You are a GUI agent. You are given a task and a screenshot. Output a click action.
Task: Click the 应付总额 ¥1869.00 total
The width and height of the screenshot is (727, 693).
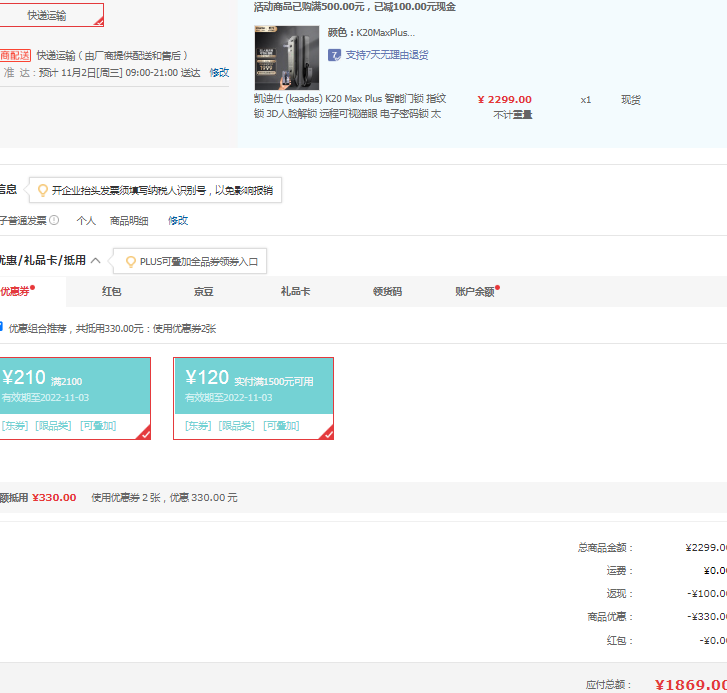pos(690,685)
